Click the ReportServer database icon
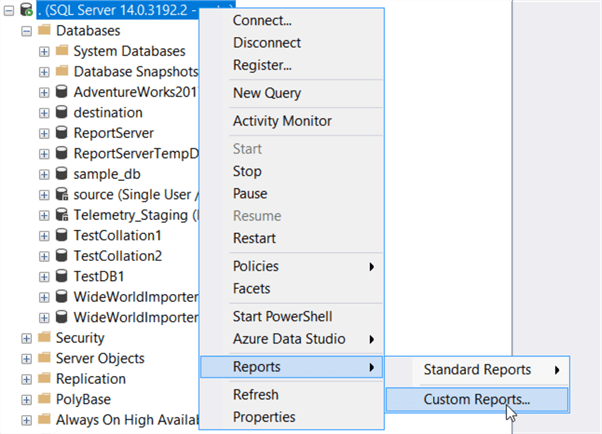Image resolution: width=602 pixels, height=434 pixels. (x=61, y=133)
